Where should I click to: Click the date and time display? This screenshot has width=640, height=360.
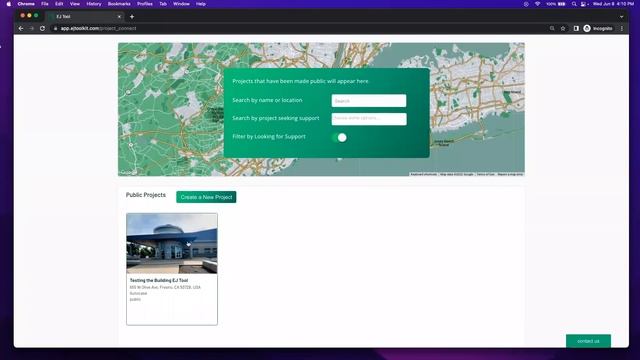point(613,4)
